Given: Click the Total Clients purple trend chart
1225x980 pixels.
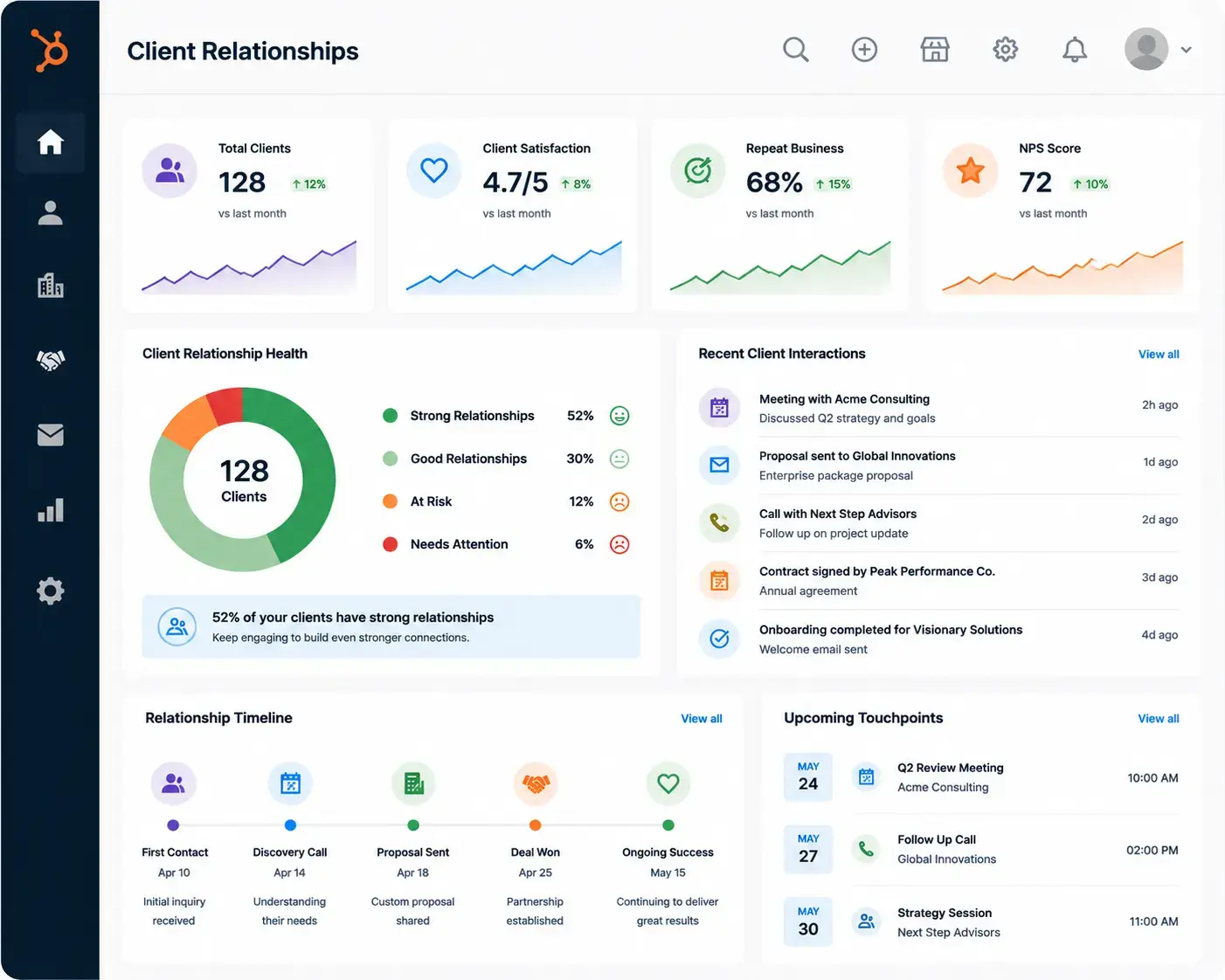Looking at the screenshot, I should tap(249, 266).
